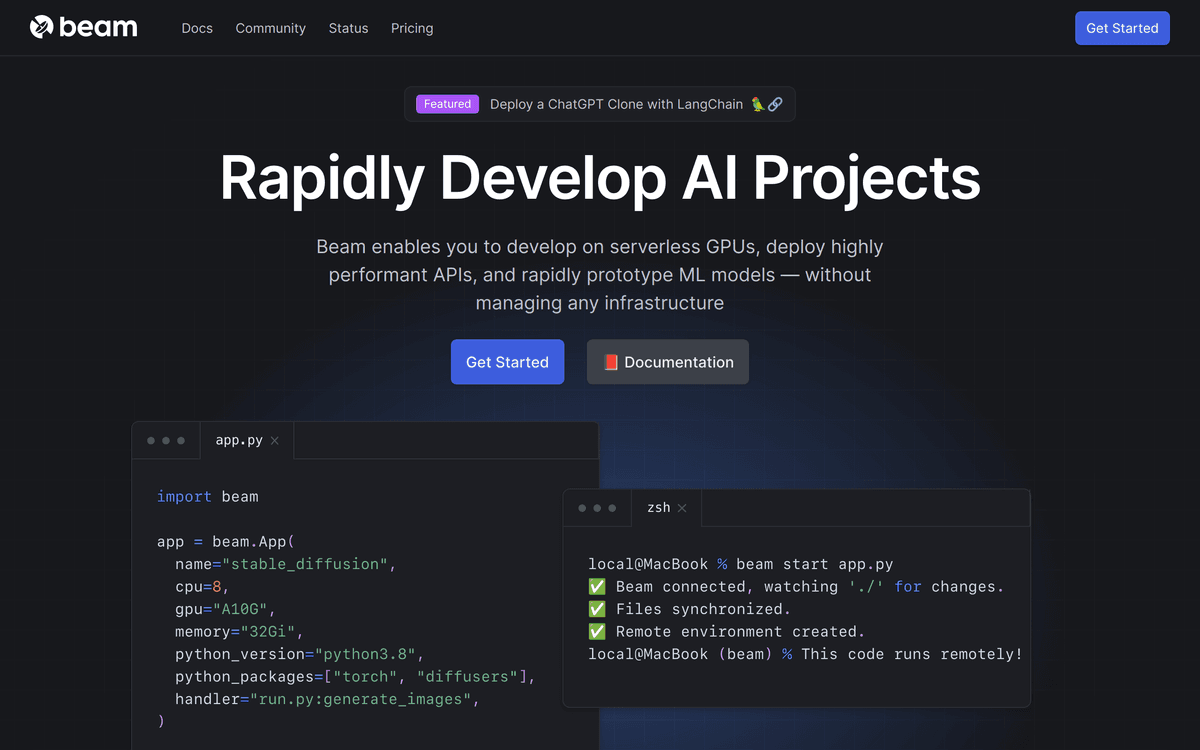Click Get Started in the top-right header
This screenshot has height=750, width=1200.
[1122, 28]
